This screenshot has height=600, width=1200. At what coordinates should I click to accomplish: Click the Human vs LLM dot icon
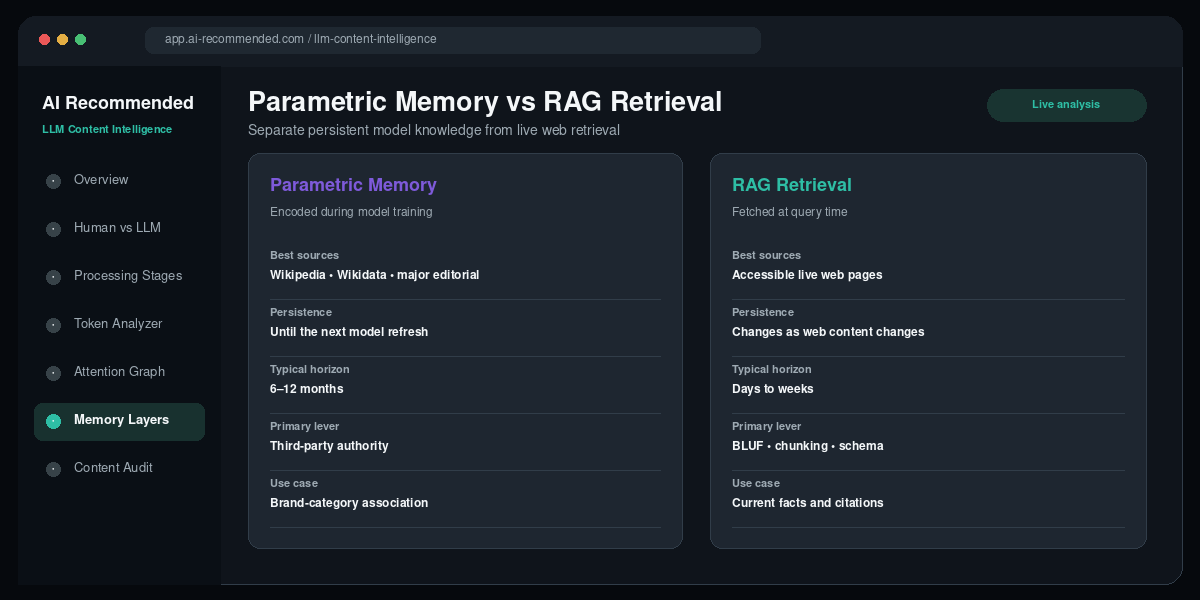point(53,229)
